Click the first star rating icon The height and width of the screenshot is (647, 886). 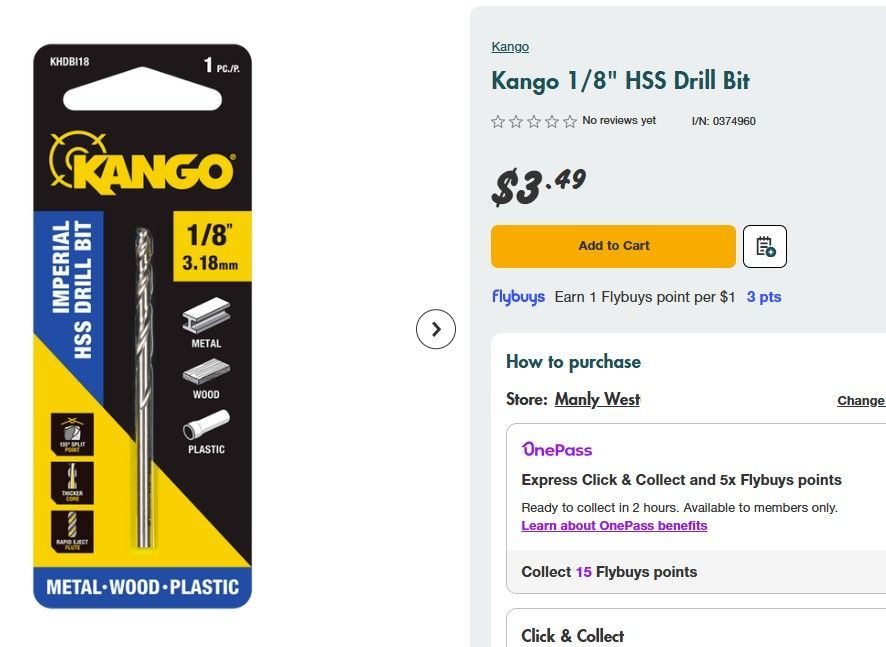click(x=498, y=121)
